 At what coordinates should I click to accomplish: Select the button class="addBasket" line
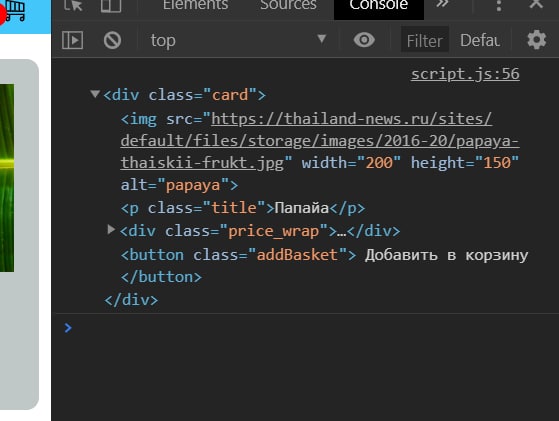point(324,255)
